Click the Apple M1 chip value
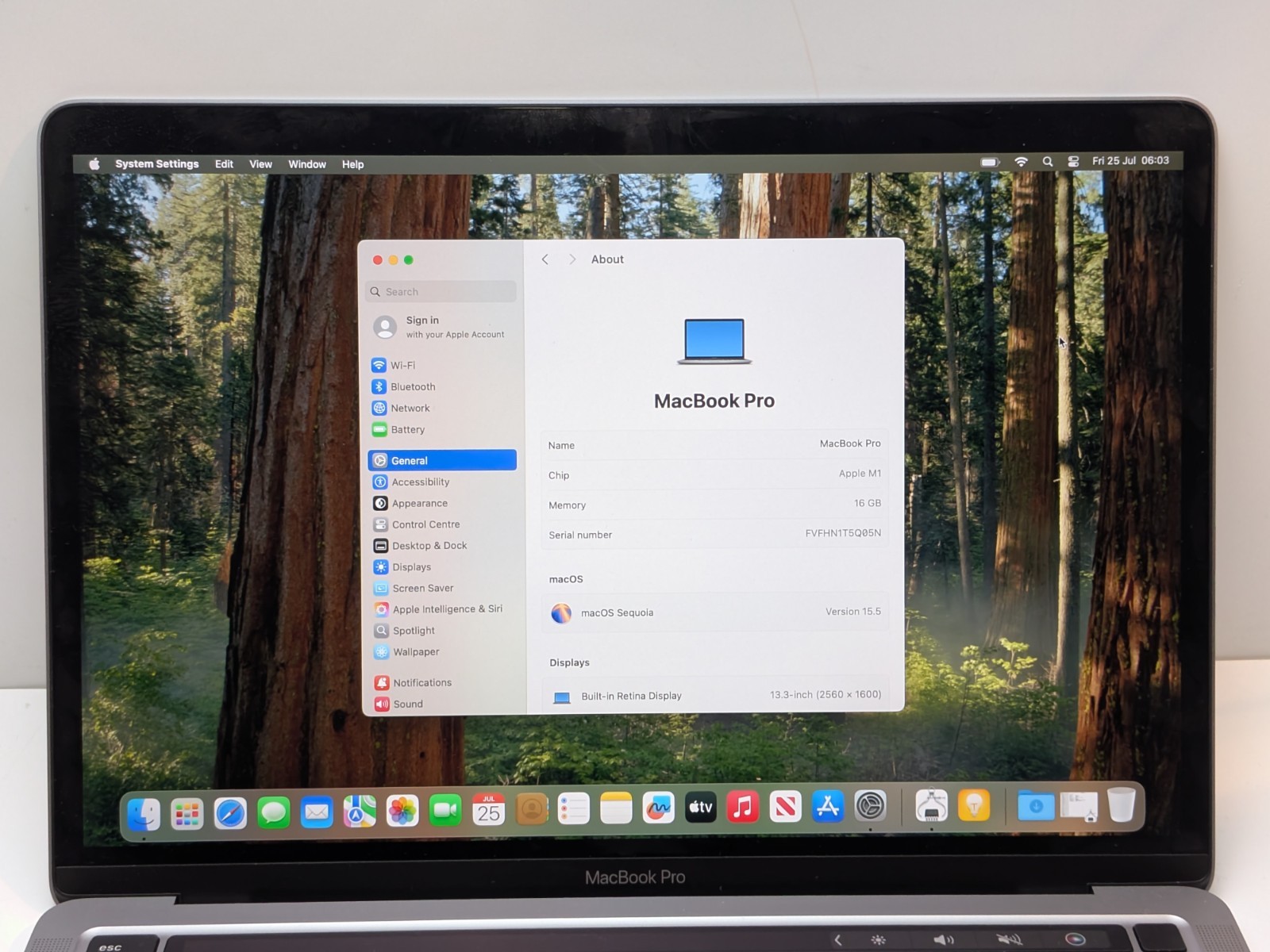Viewport: 1270px width, 952px height. pos(860,474)
